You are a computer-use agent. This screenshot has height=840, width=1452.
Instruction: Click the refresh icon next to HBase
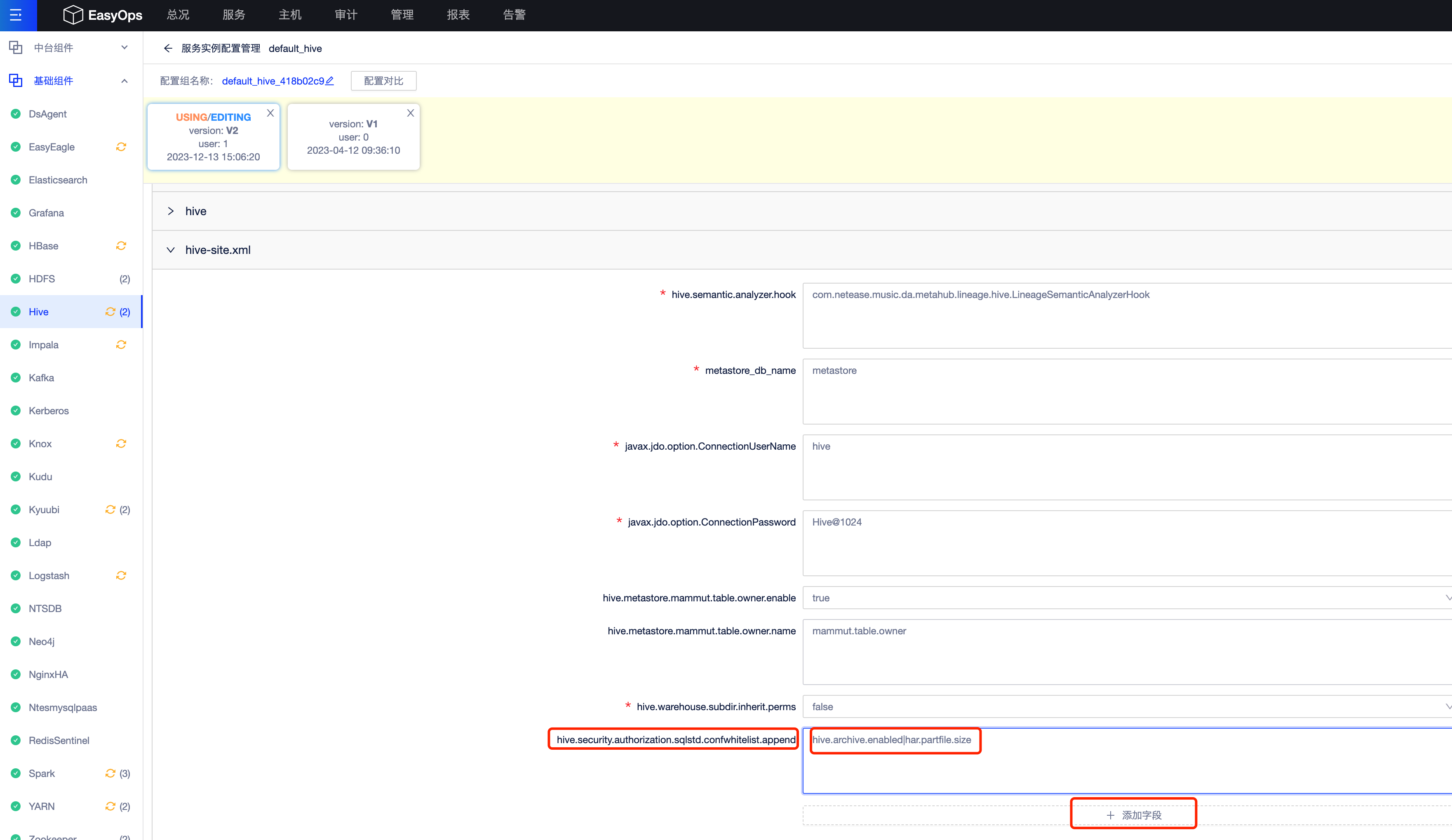point(121,245)
